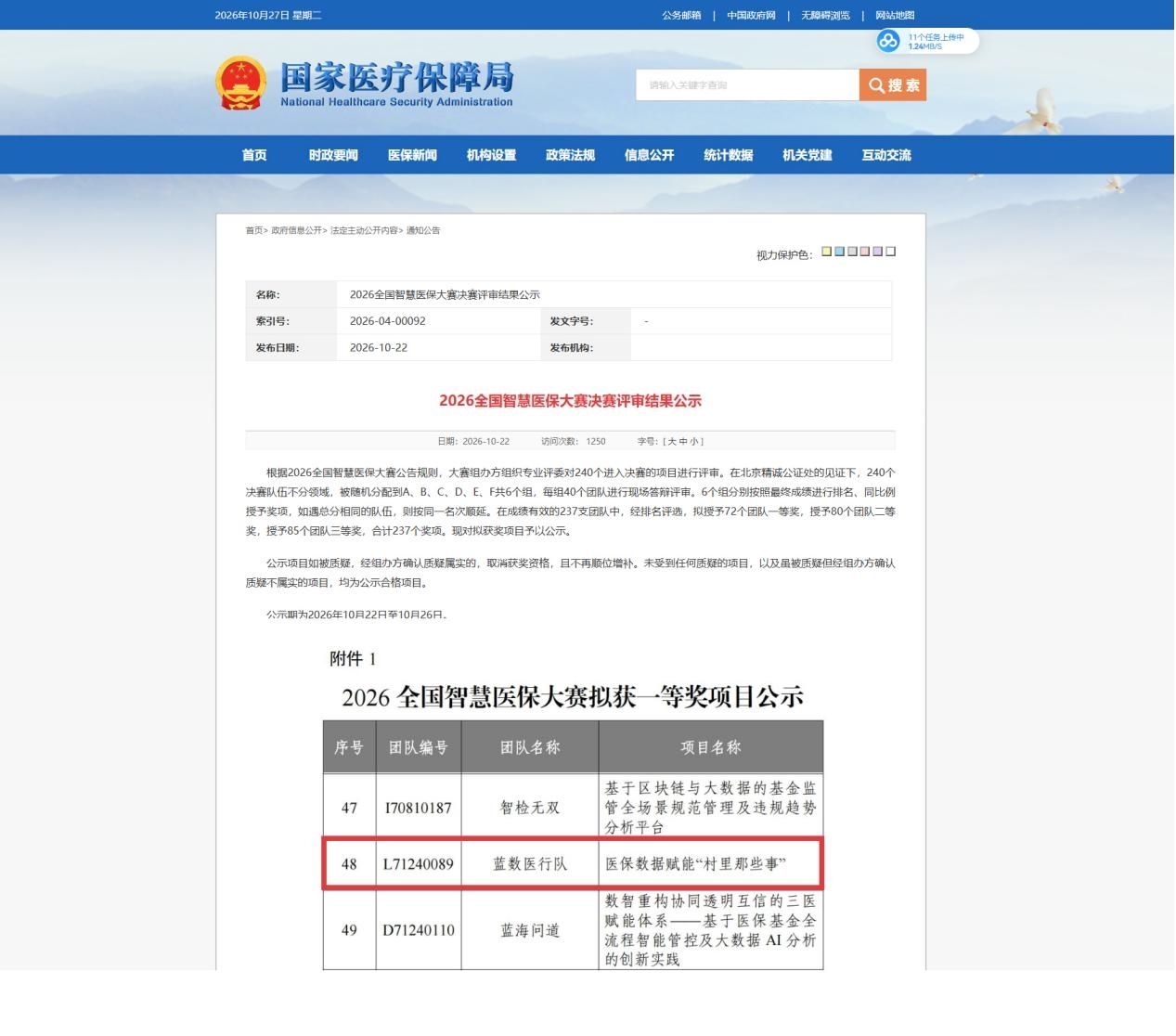Click the index number 2026-04-00092
The width and height of the screenshot is (1176, 1036).
388,321
